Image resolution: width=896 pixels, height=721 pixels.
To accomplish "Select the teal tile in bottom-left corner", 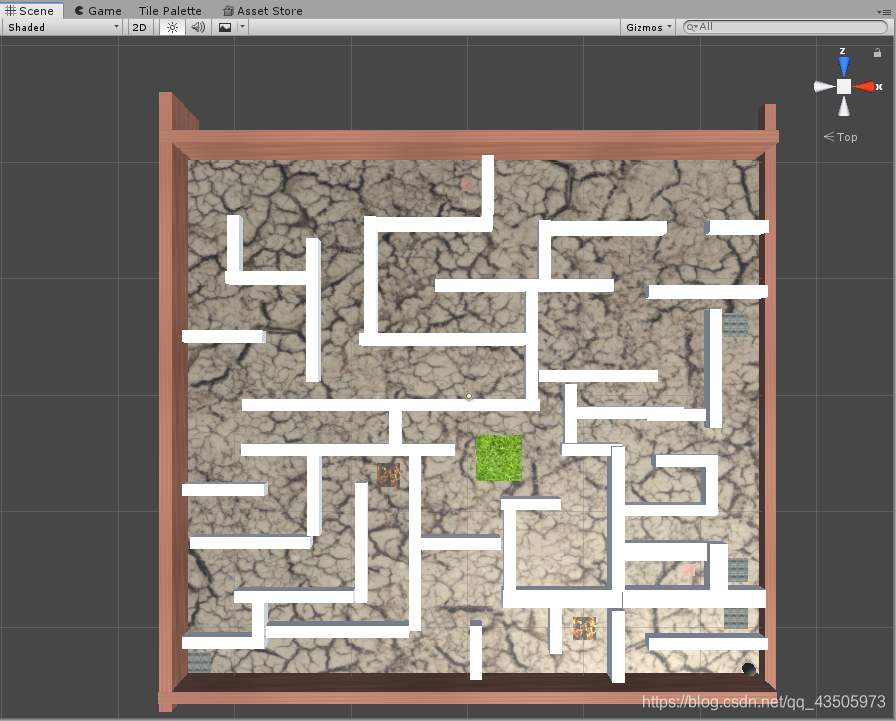I will coord(199,662).
